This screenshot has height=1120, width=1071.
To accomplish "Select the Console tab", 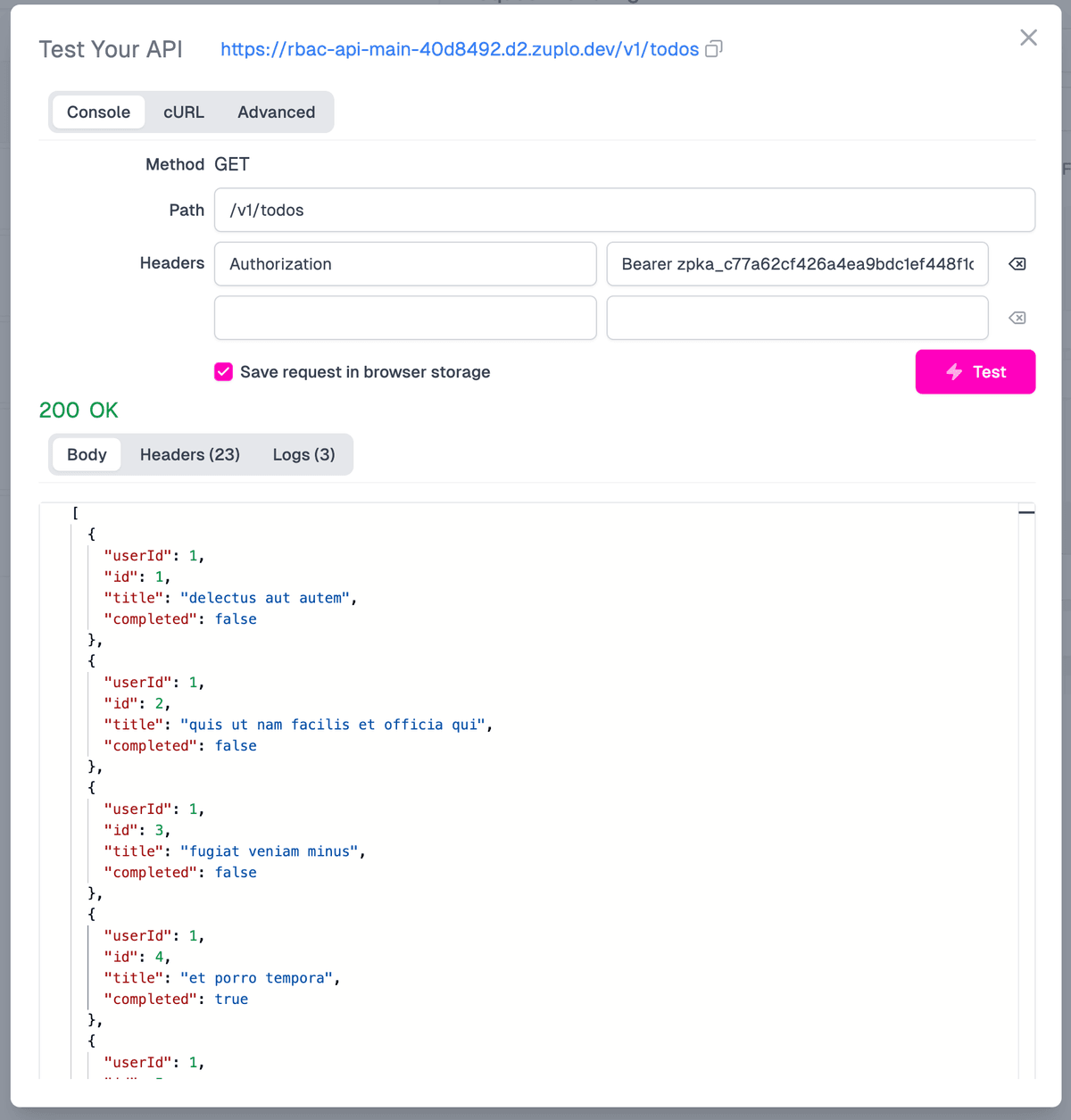I will (x=98, y=112).
